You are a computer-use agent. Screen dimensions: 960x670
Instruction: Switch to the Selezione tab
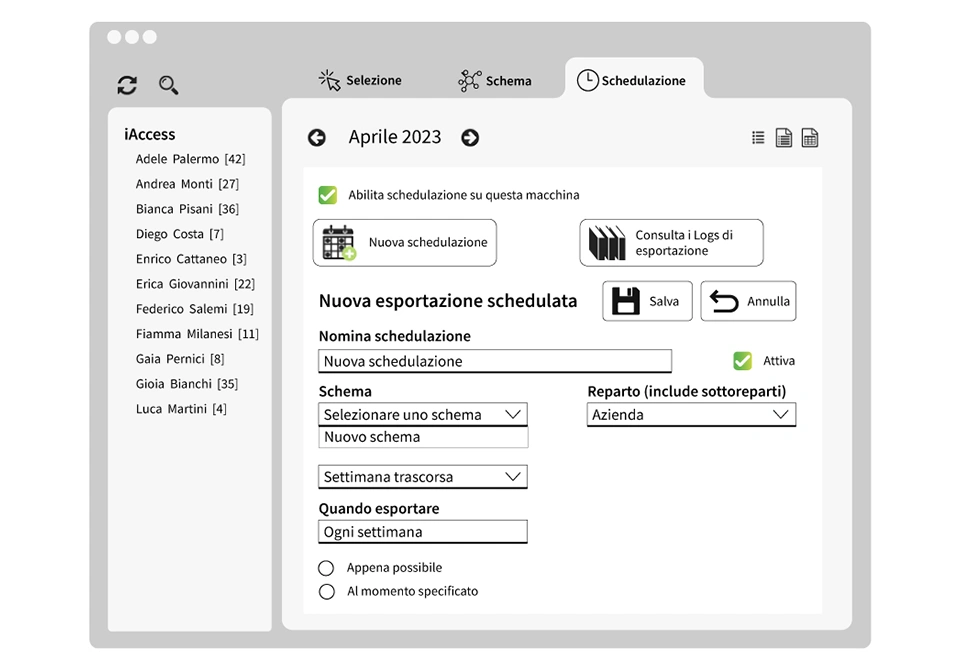tap(360, 80)
